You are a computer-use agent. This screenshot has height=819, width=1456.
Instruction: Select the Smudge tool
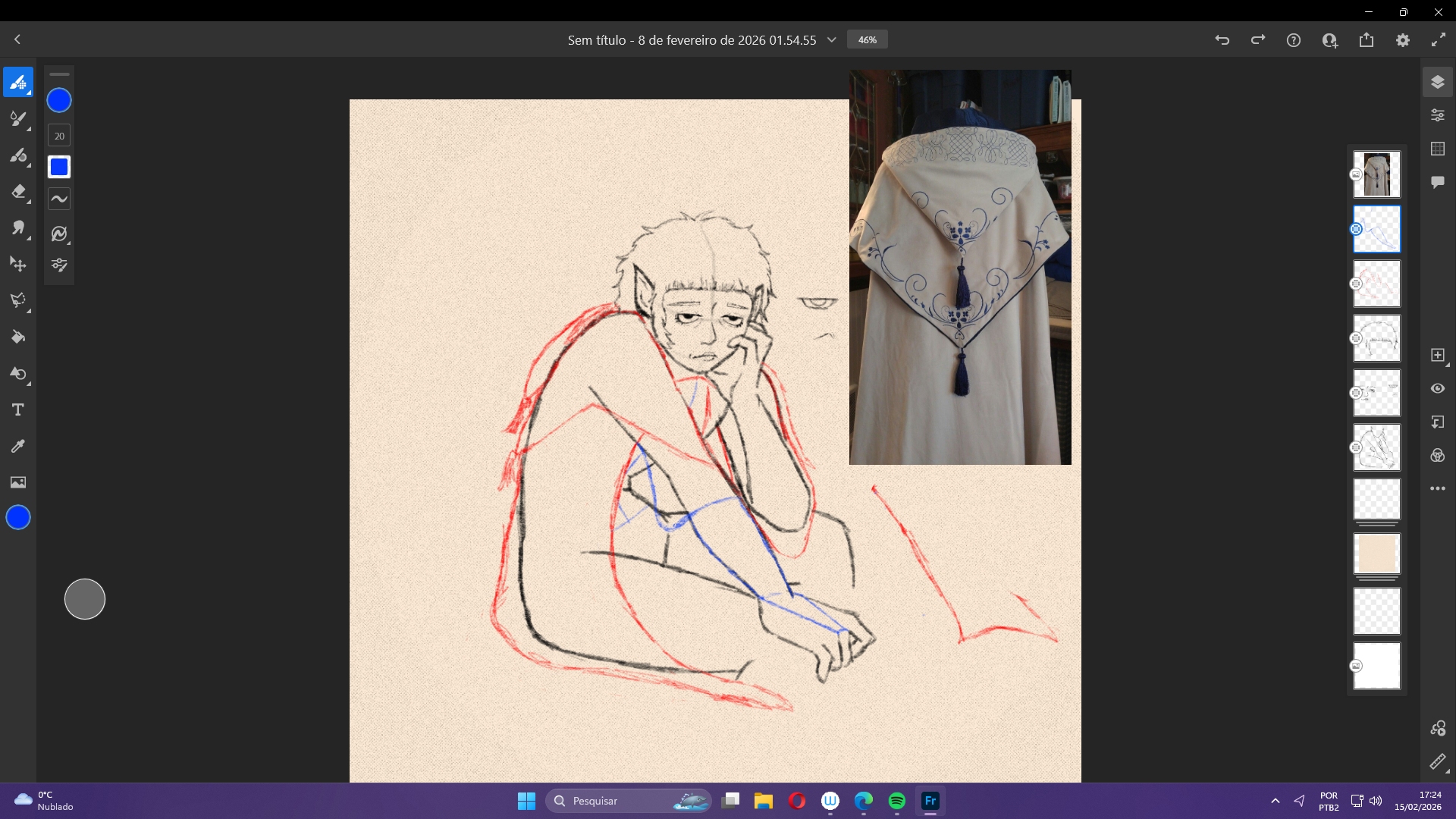[18, 227]
